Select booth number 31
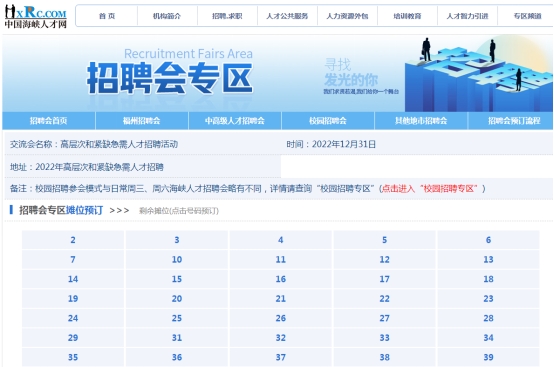The image size is (554, 367). (x=177, y=338)
